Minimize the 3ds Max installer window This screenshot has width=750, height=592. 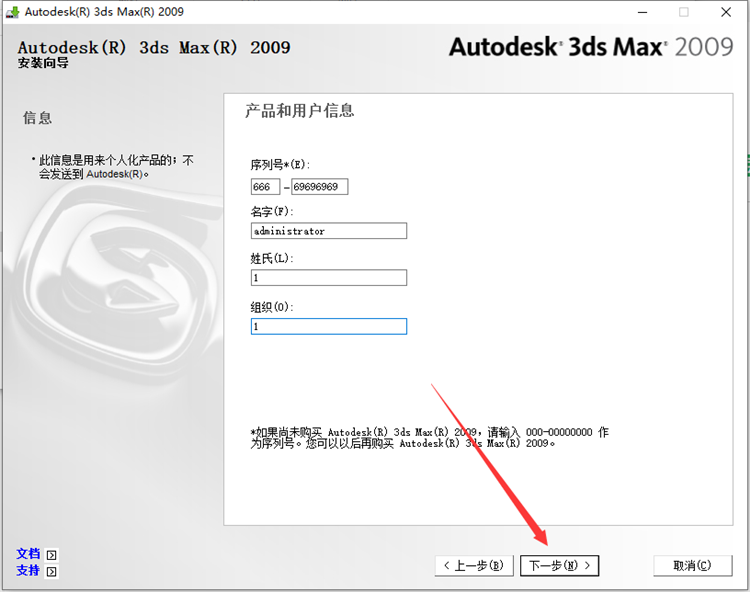pos(642,12)
